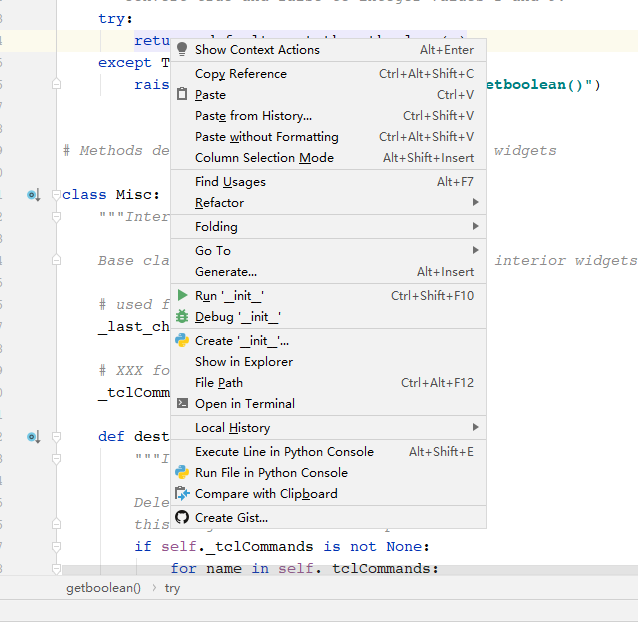Toggle fold marker on 'for name in self' line

(57, 569)
